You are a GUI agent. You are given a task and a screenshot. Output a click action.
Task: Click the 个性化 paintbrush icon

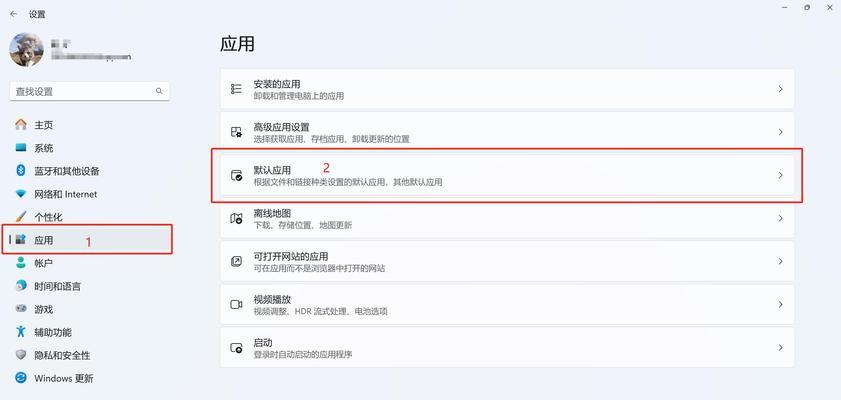[x=21, y=217]
